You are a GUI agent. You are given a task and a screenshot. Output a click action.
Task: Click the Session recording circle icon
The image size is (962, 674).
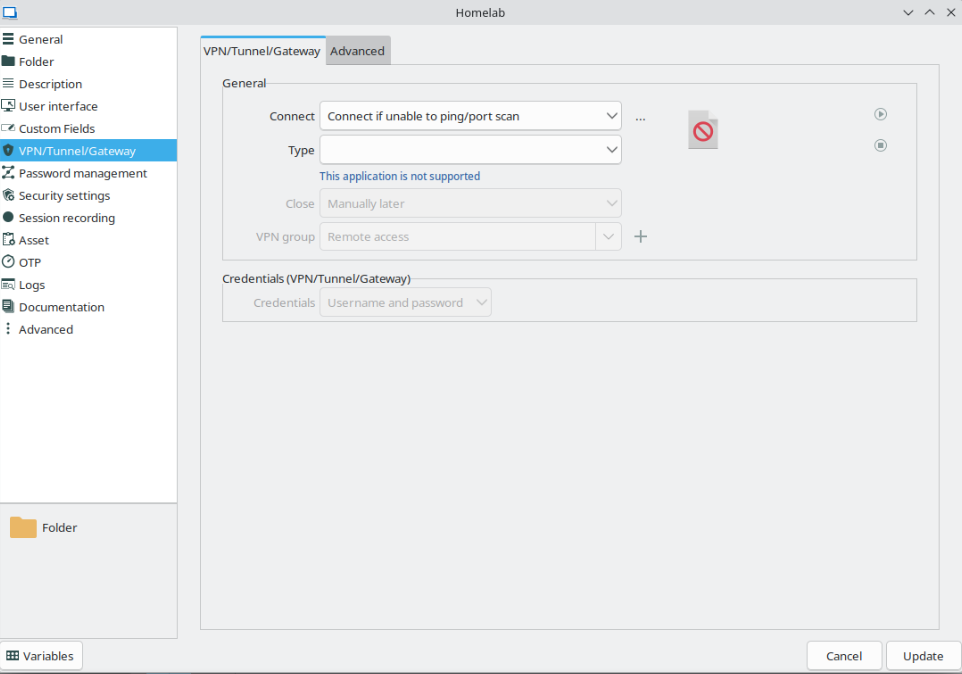click(x=8, y=217)
